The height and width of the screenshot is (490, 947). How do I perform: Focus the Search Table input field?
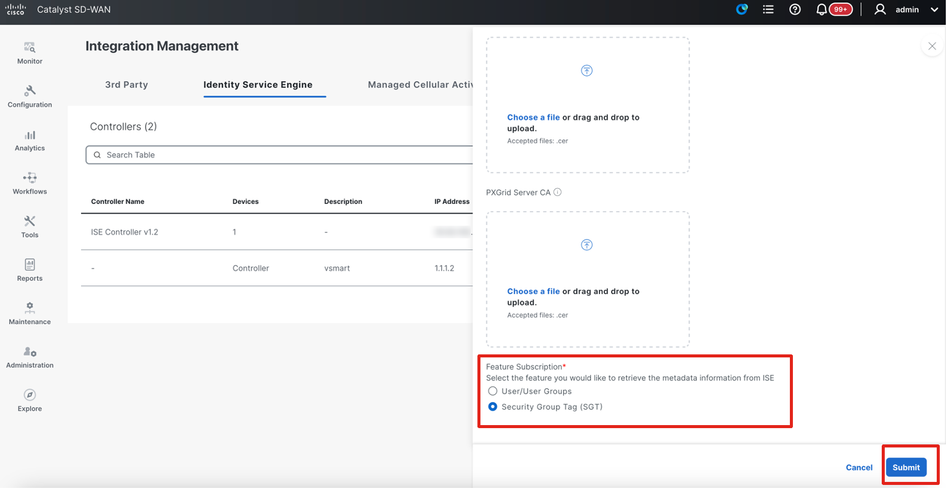(278, 155)
